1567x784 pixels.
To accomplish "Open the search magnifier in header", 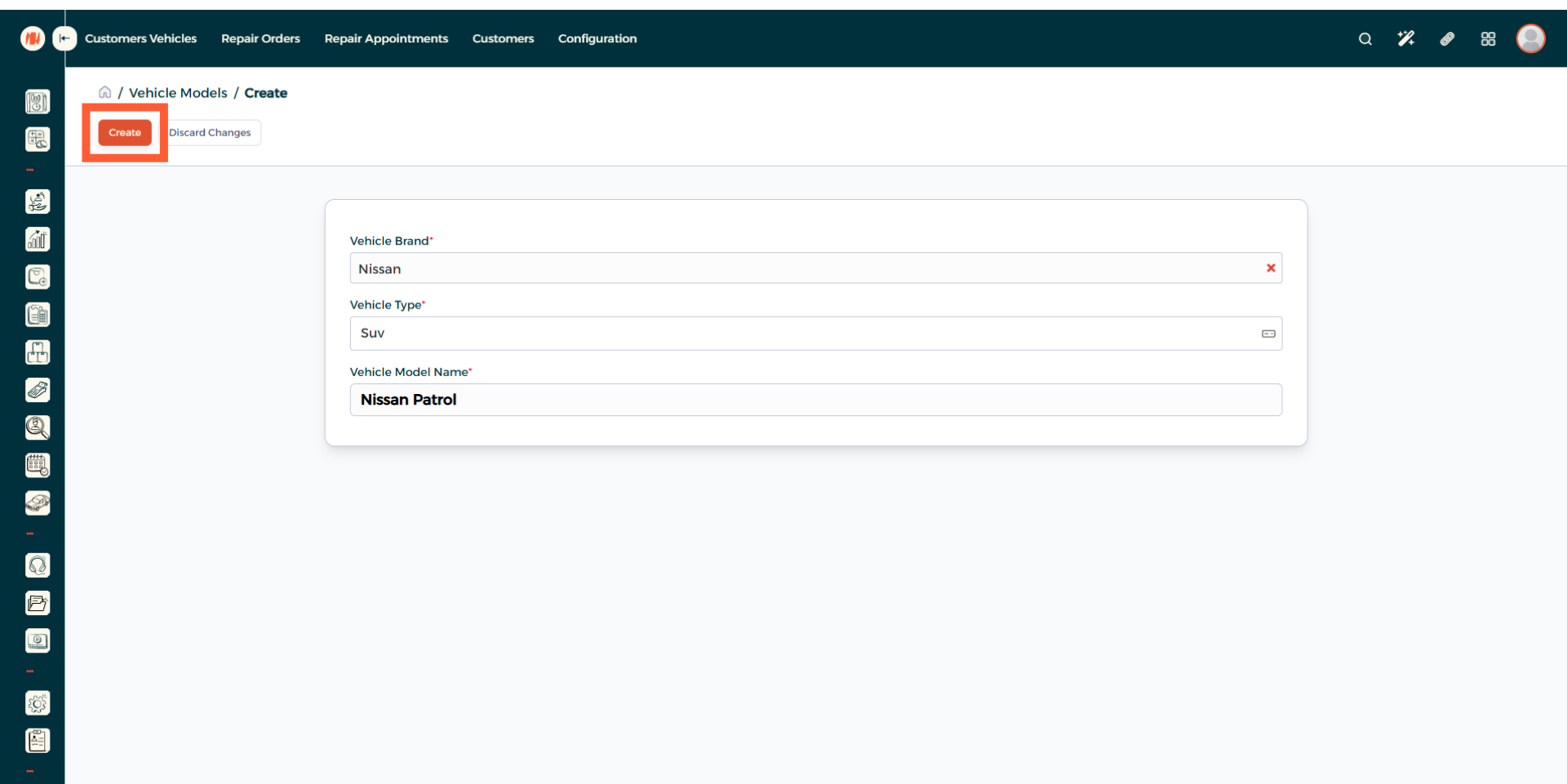I will coord(1365,38).
